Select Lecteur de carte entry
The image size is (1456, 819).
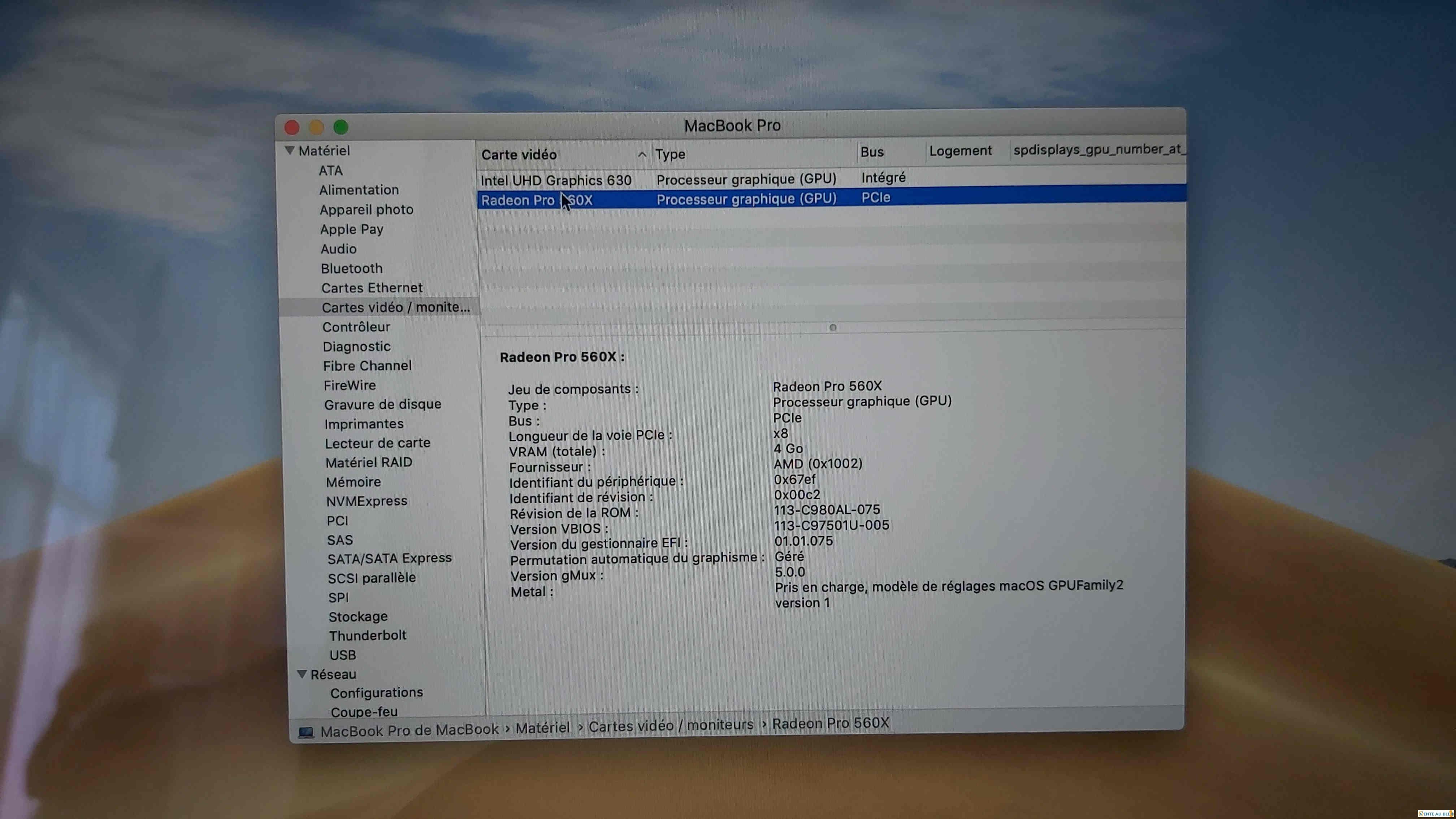(378, 443)
